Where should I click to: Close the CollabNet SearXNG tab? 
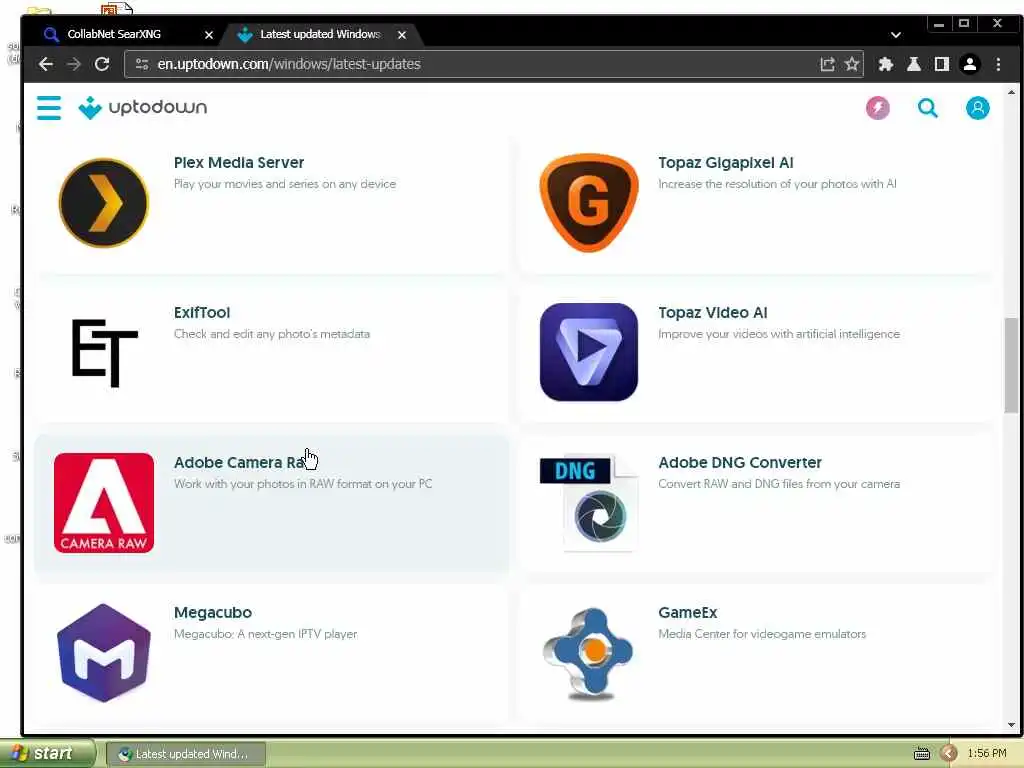tap(209, 35)
